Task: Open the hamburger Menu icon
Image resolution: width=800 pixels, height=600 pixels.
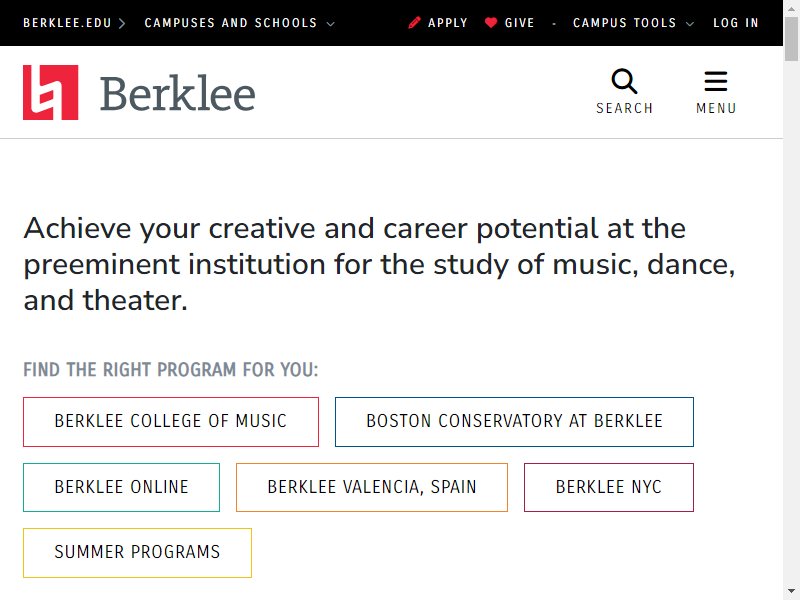Action: click(716, 81)
